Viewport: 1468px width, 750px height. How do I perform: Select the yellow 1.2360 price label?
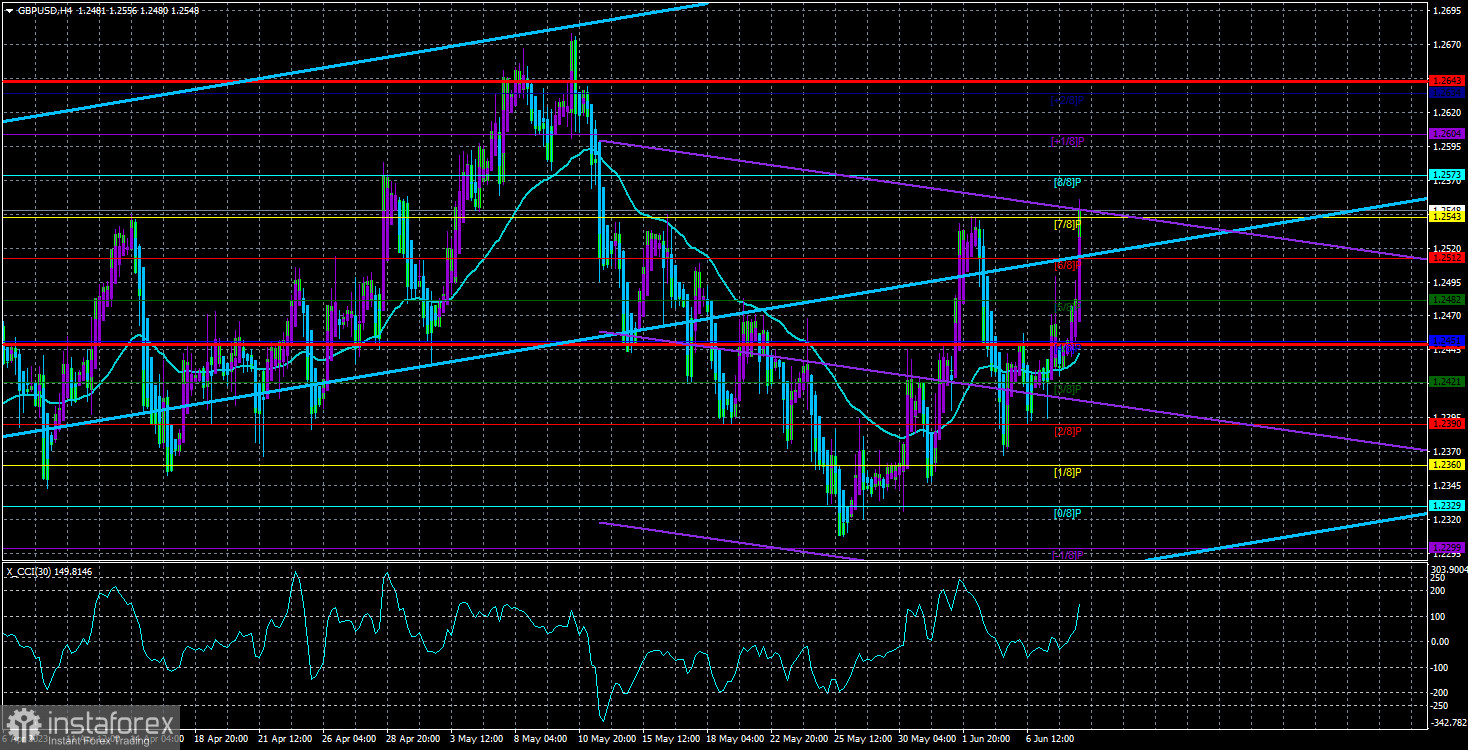coord(1446,465)
